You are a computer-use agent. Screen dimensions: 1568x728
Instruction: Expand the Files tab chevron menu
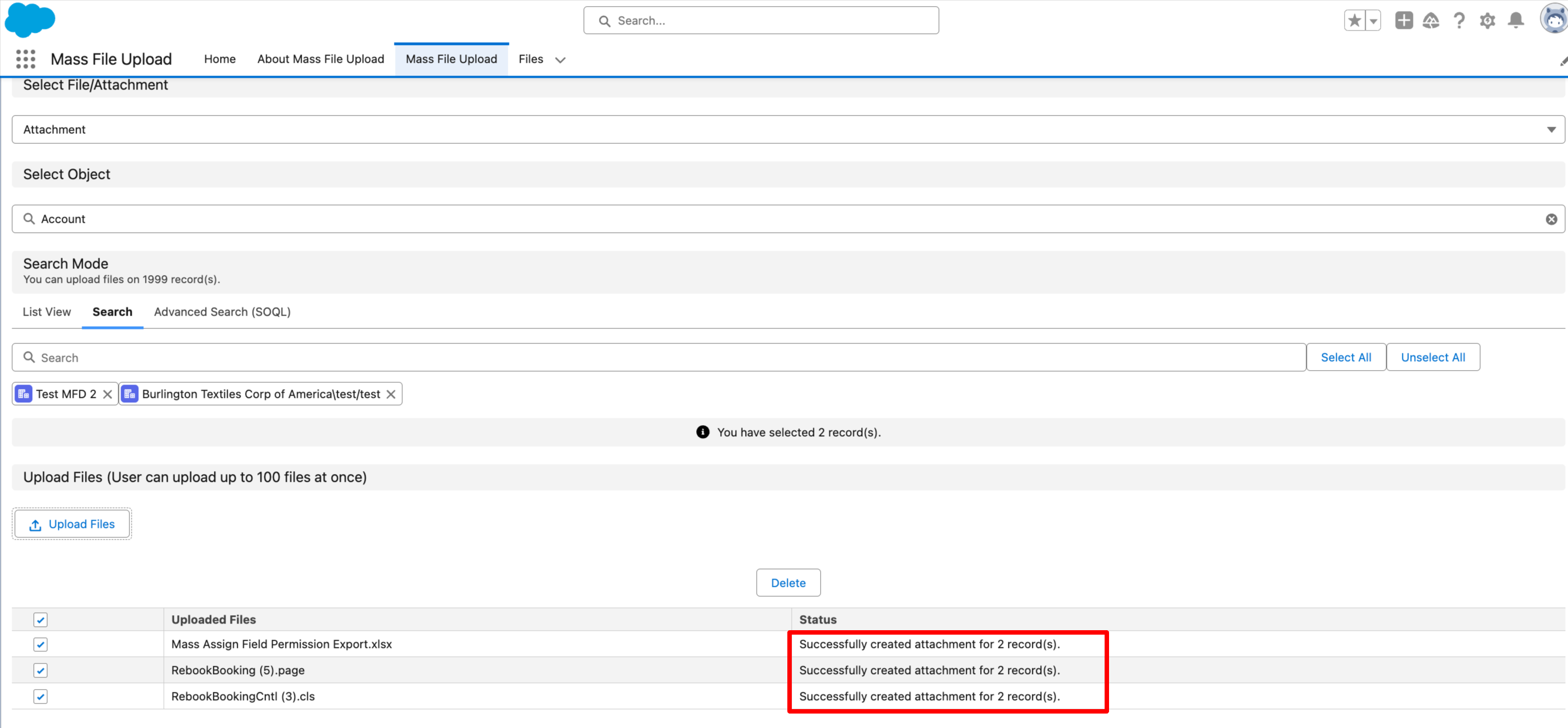point(560,59)
